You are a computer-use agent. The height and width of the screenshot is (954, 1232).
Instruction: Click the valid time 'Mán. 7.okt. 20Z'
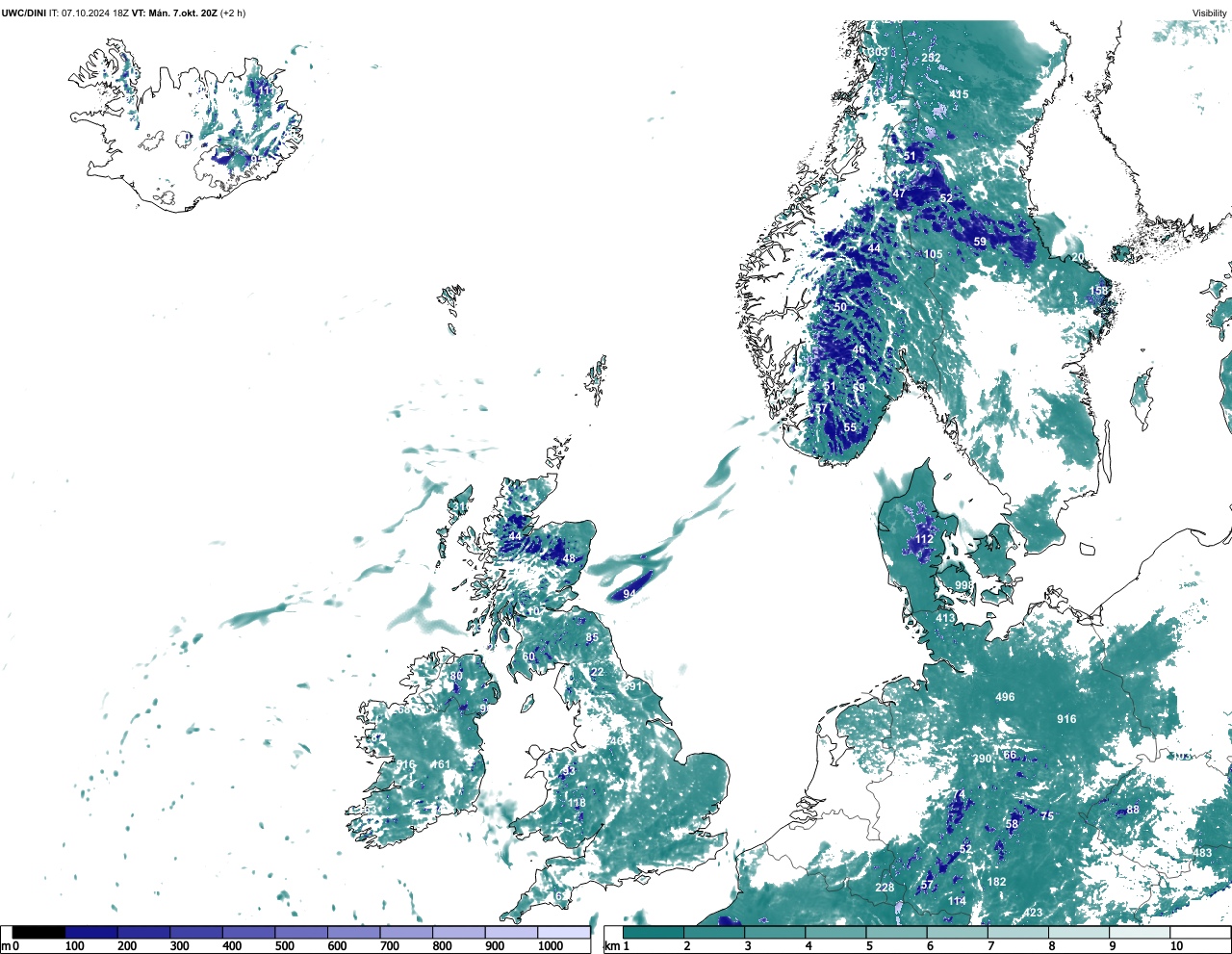(183, 13)
